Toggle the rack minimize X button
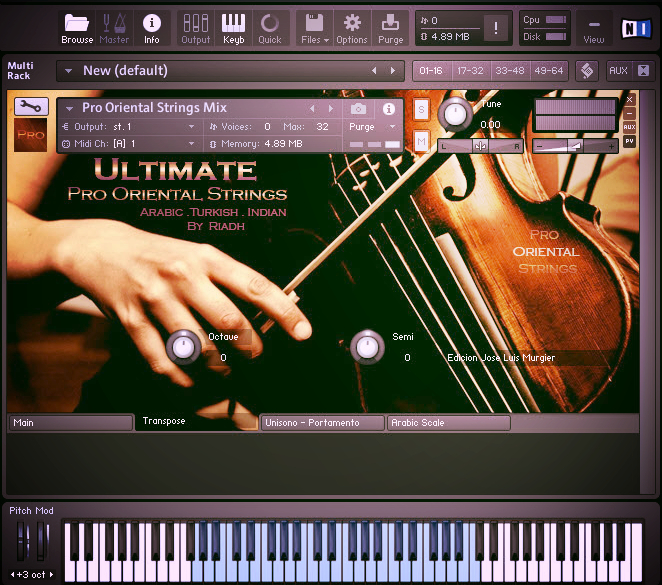Viewport: 662px width, 585px height. point(643,71)
